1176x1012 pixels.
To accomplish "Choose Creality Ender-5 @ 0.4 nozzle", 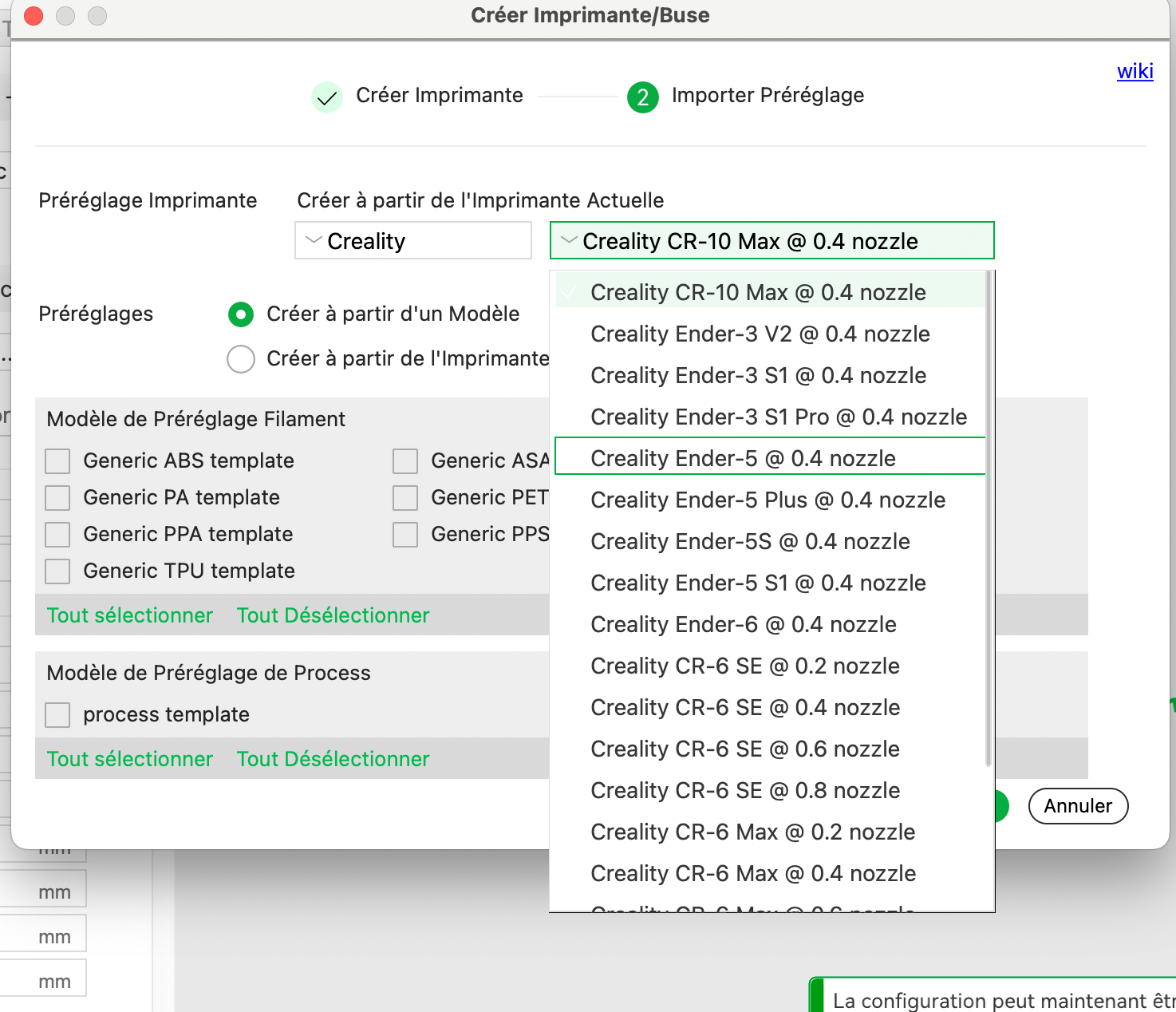I will pos(771,458).
